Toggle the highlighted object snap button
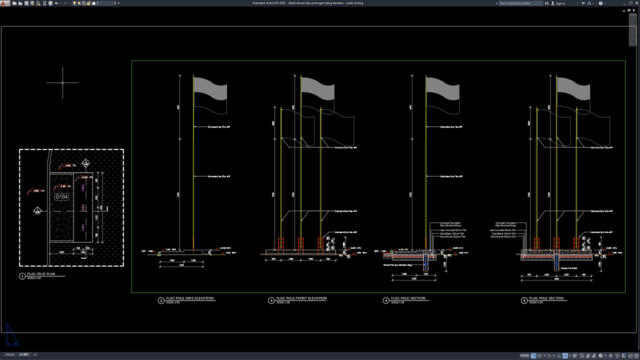The image size is (640, 360). click(565, 356)
